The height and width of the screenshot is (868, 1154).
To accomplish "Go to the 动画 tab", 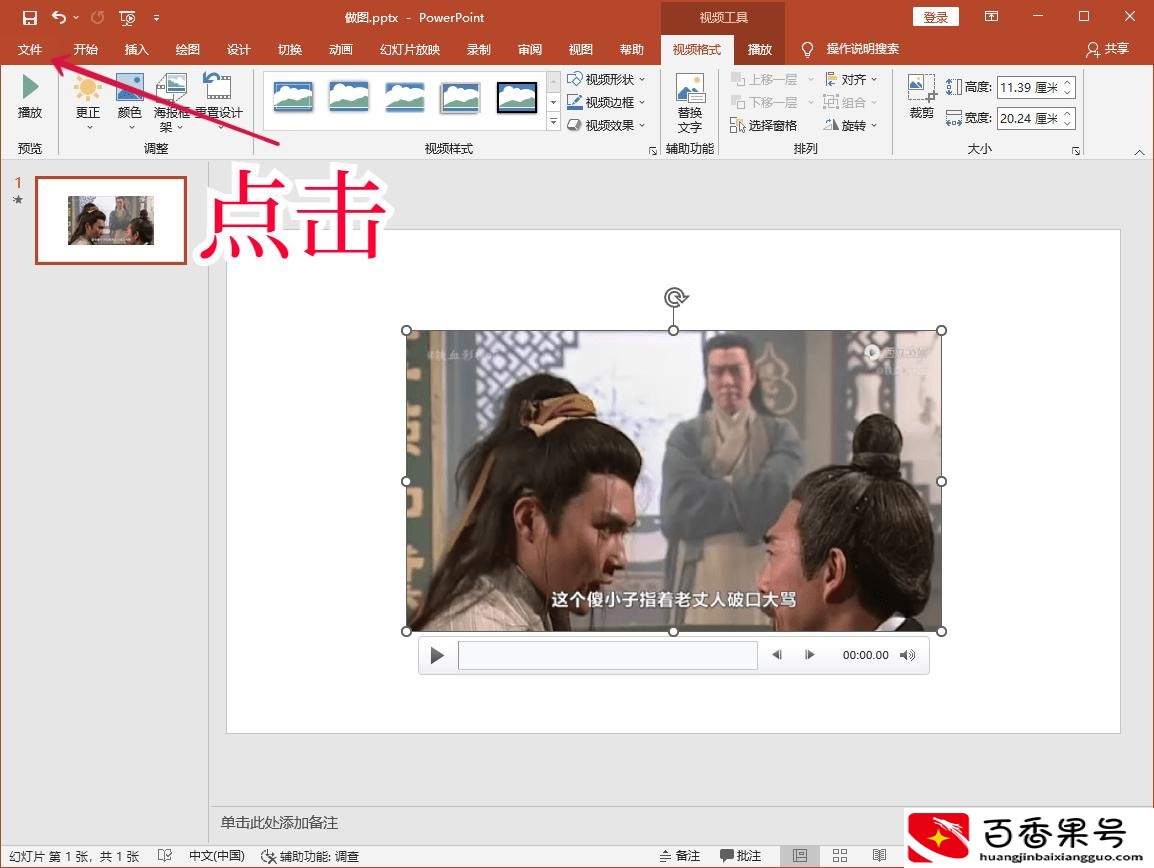I will point(340,49).
